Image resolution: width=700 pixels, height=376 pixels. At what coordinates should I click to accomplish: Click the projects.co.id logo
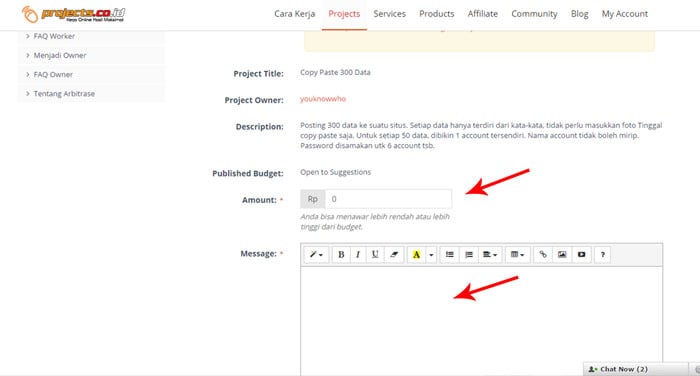(x=73, y=14)
